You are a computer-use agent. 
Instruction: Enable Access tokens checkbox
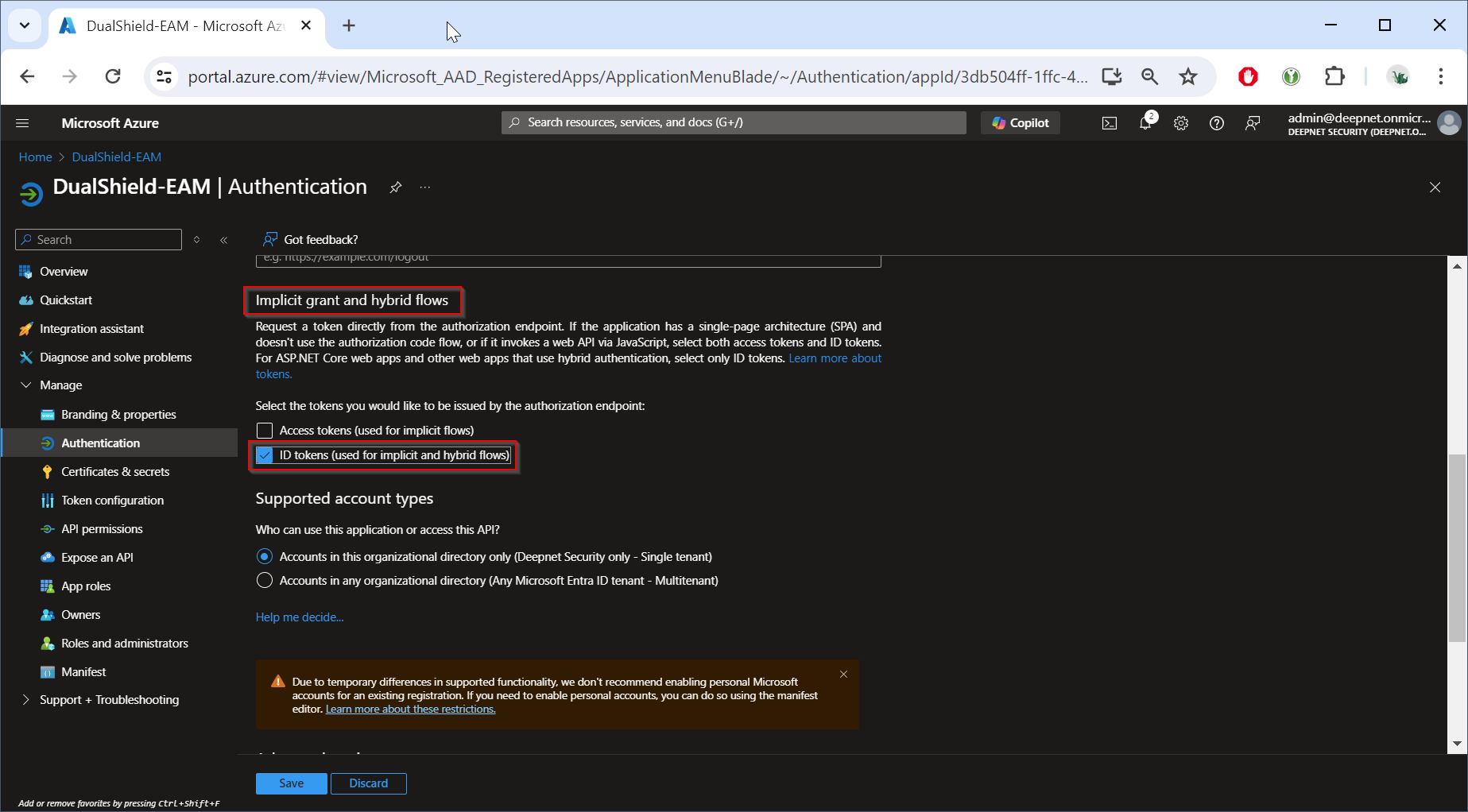(265, 431)
